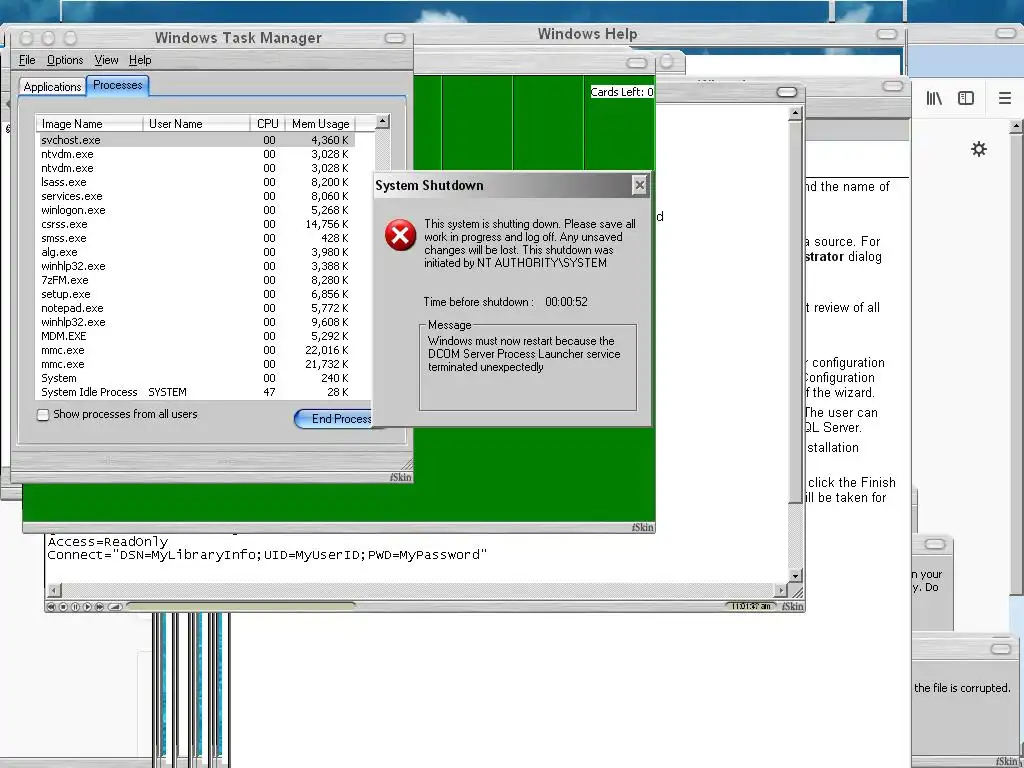Viewport: 1024px width, 768px height.
Task: Open the File menu in Task Manager
Action: (27, 60)
